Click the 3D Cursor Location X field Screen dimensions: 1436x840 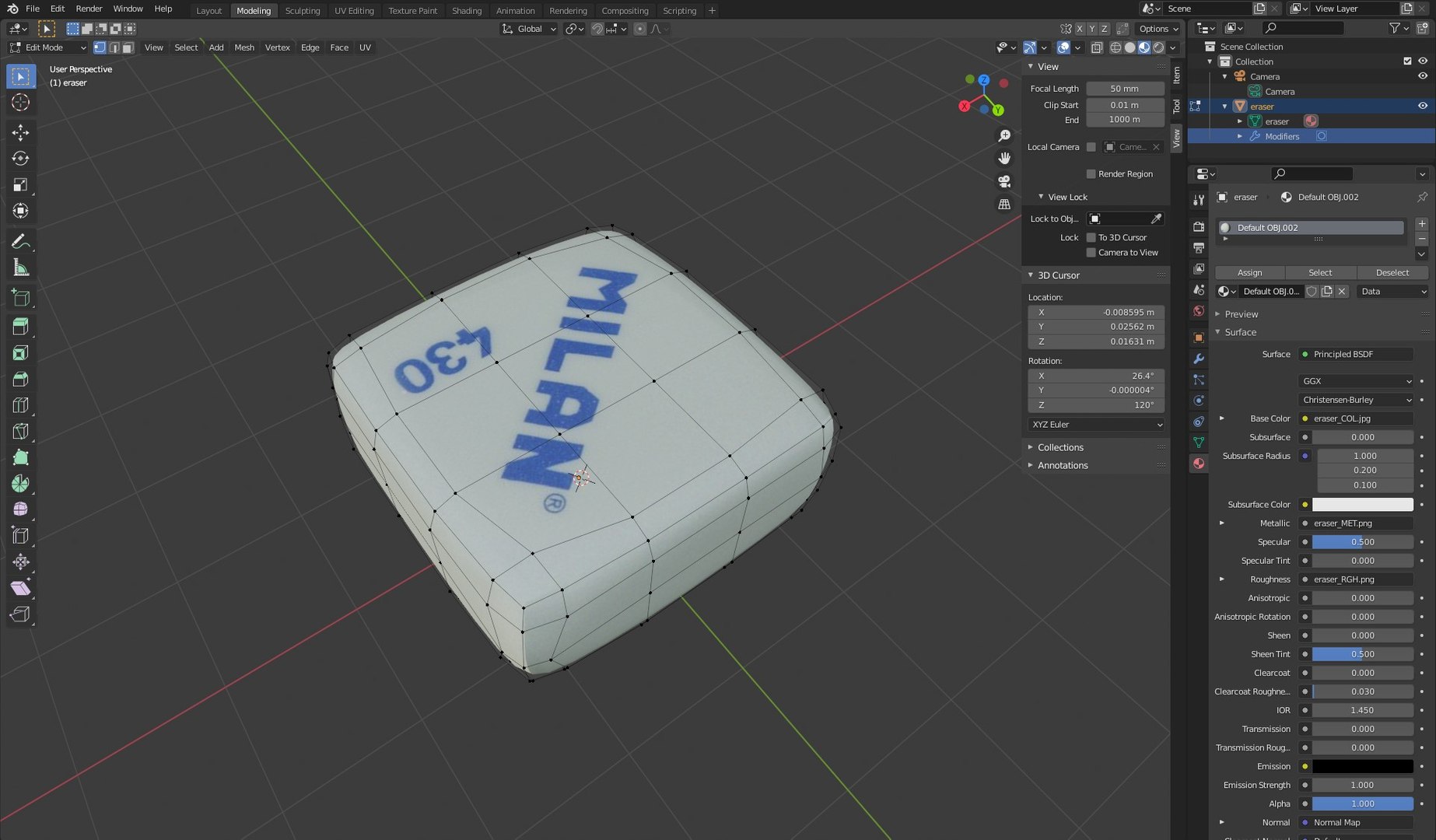1096,313
